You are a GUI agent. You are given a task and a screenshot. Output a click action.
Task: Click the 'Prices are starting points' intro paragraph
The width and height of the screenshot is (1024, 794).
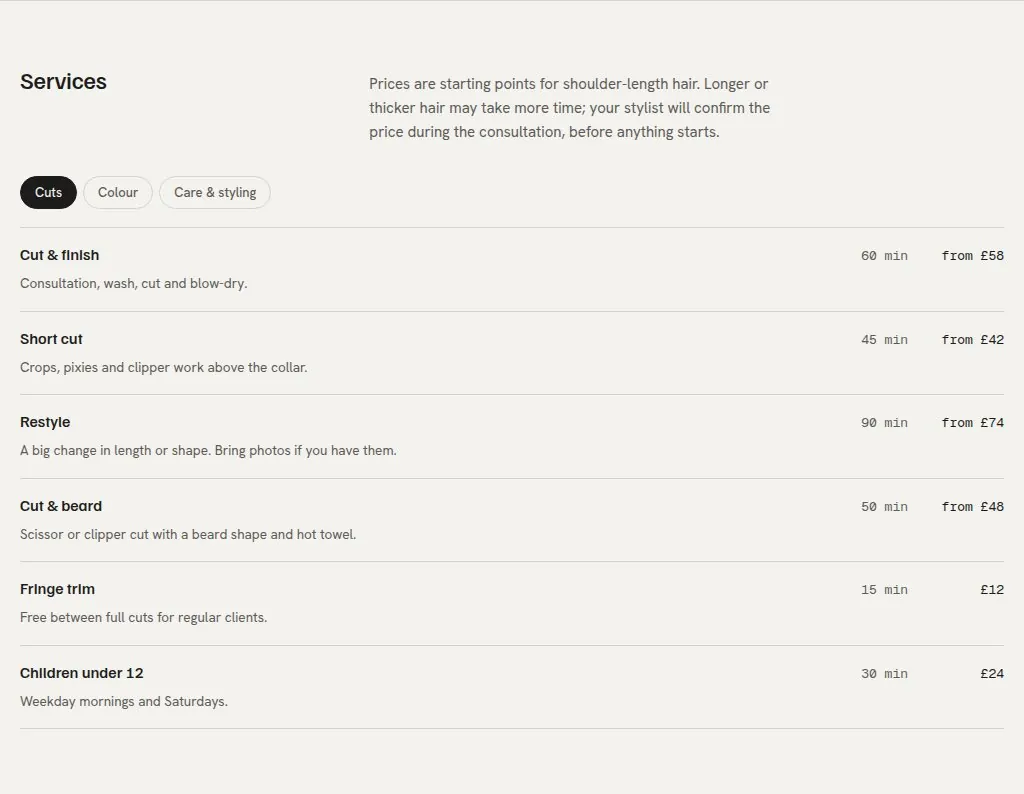pyautogui.click(x=569, y=108)
